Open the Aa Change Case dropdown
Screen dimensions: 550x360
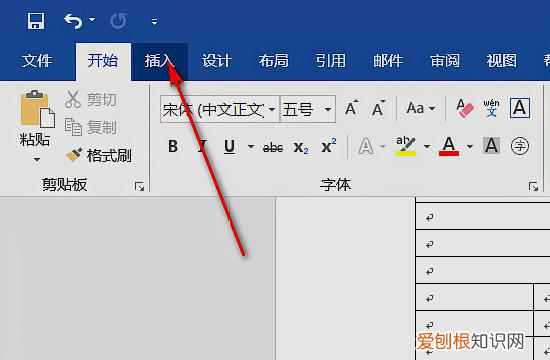[421, 108]
